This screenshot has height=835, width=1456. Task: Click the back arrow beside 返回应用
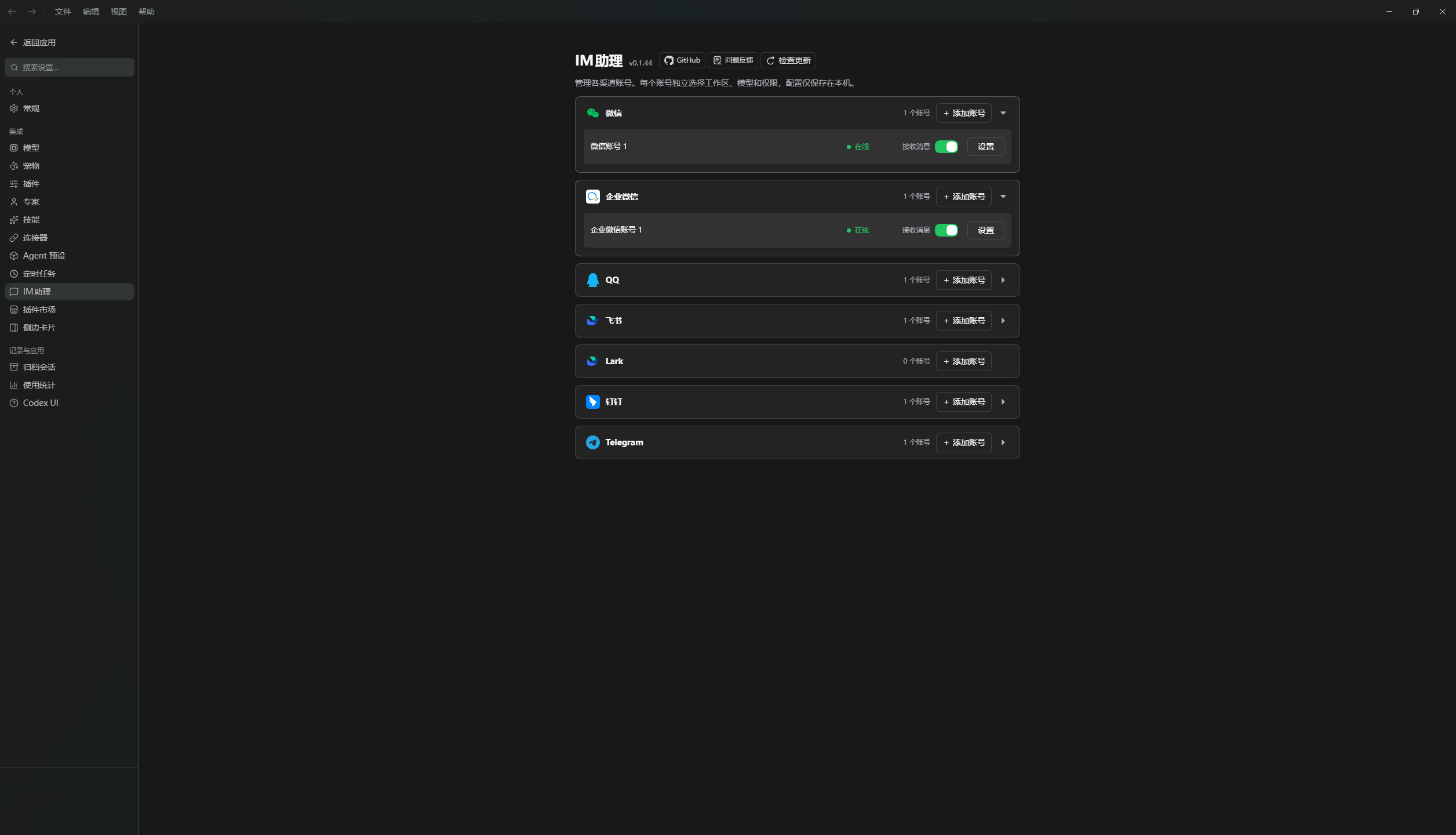click(x=14, y=42)
